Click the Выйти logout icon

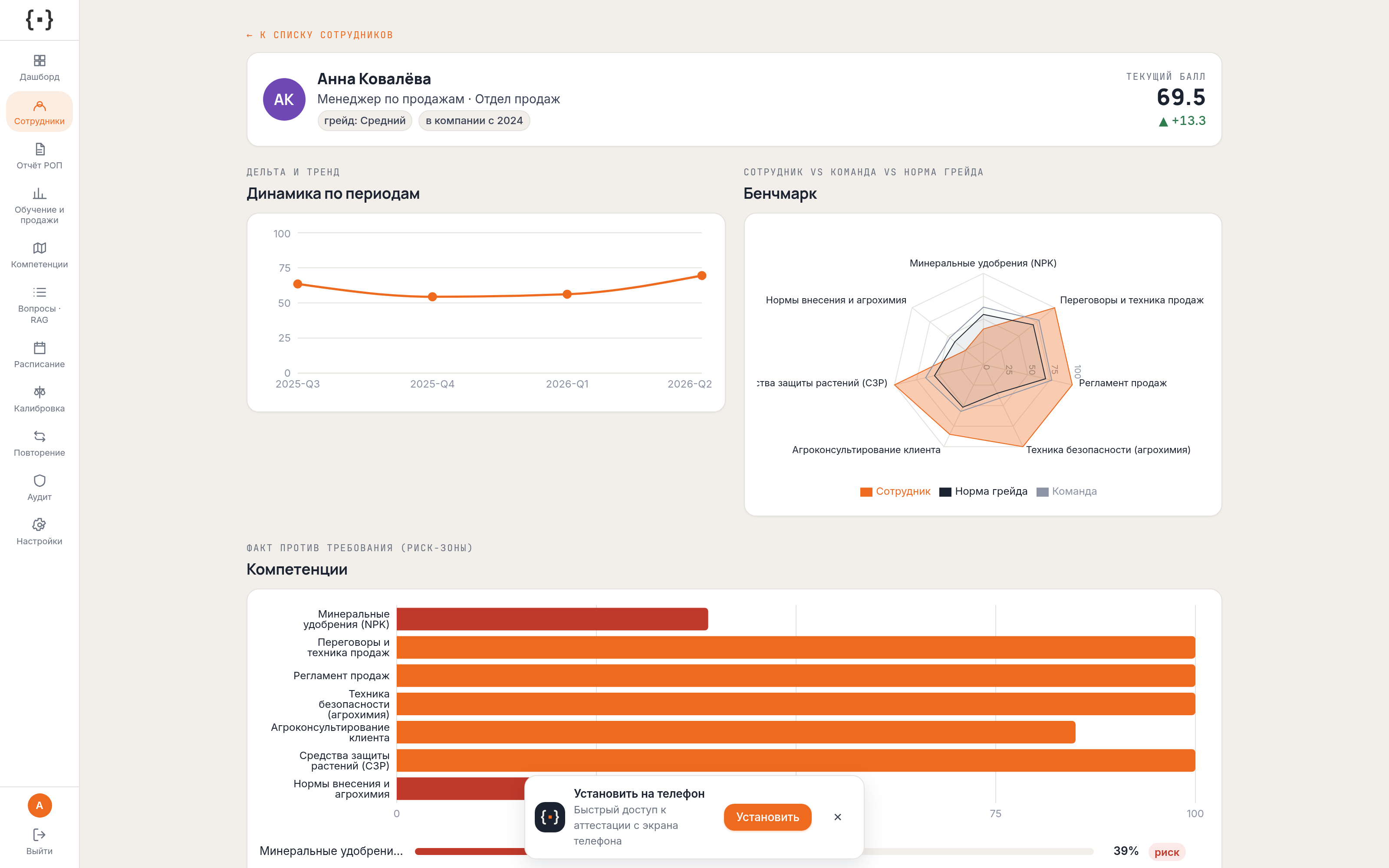coord(39,835)
